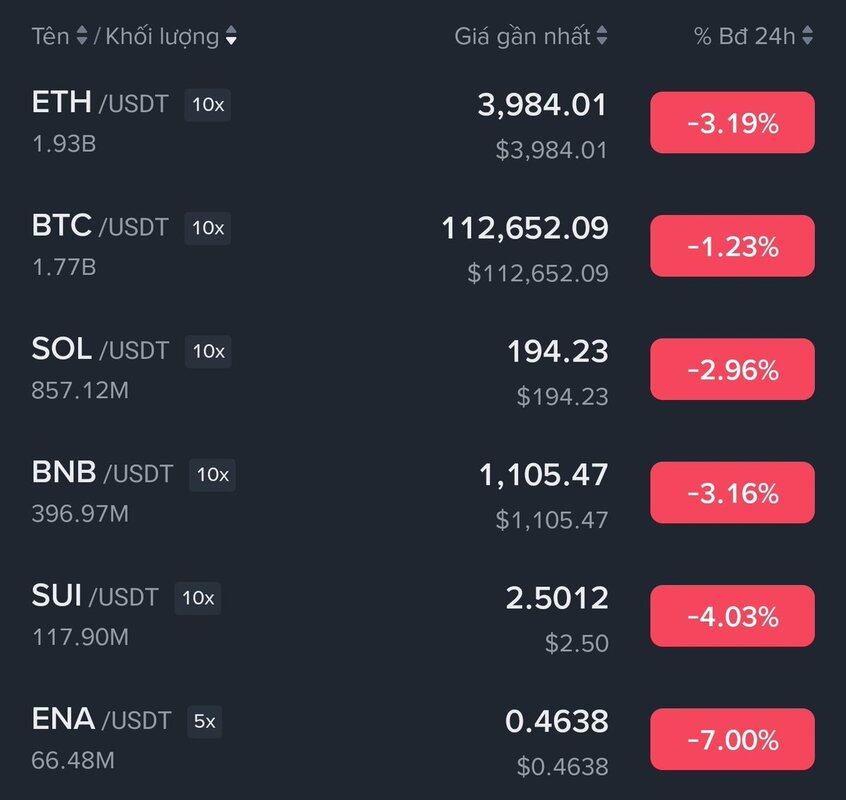Click the Giá gần nhất column header

pos(524,37)
